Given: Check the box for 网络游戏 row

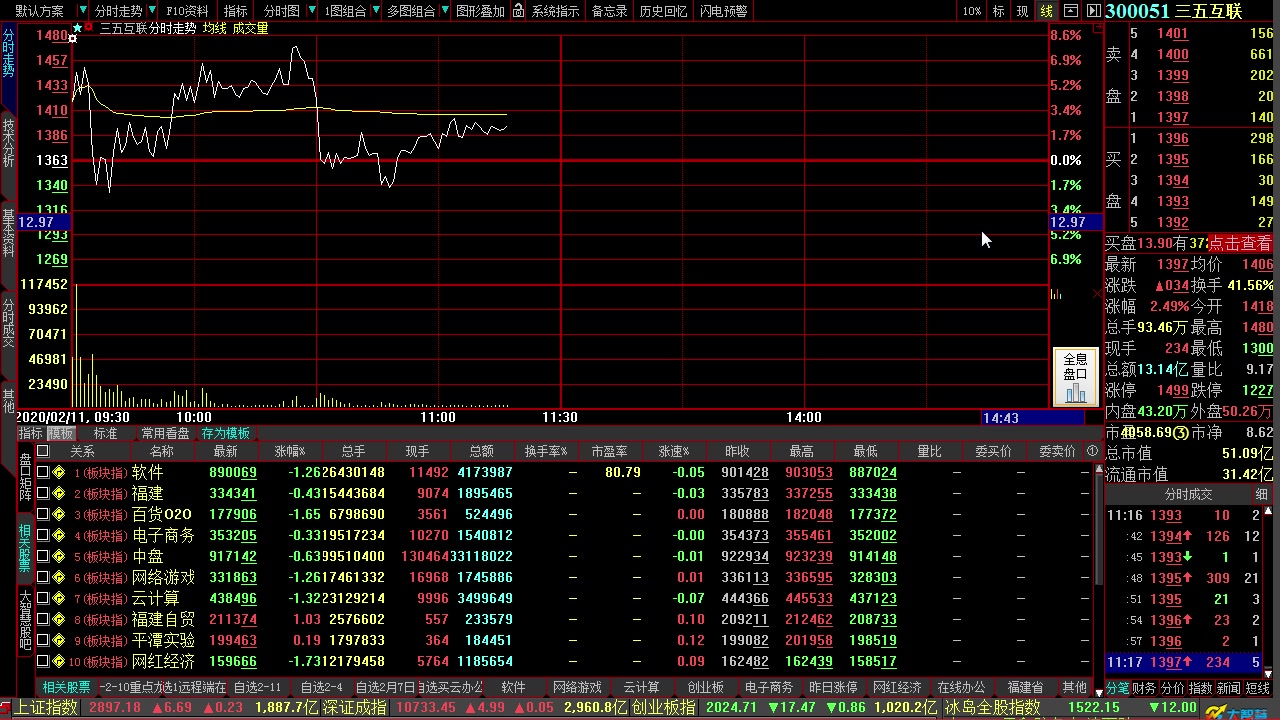Looking at the screenshot, I should click(x=42, y=577).
